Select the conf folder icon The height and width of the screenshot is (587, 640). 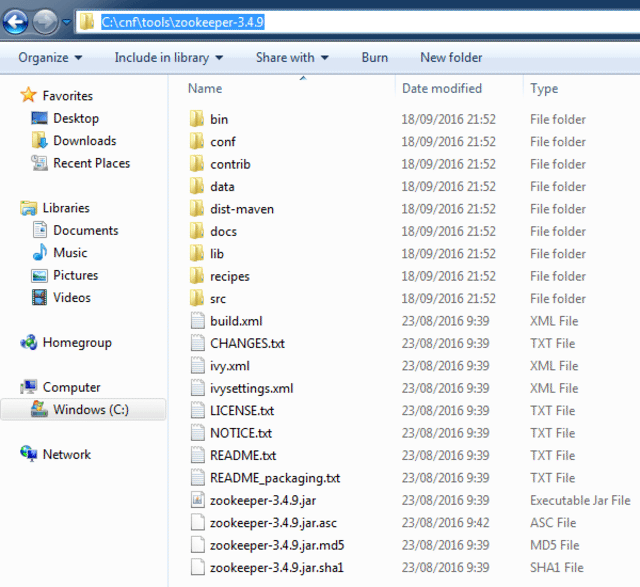pyautogui.click(x=197, y=141)
